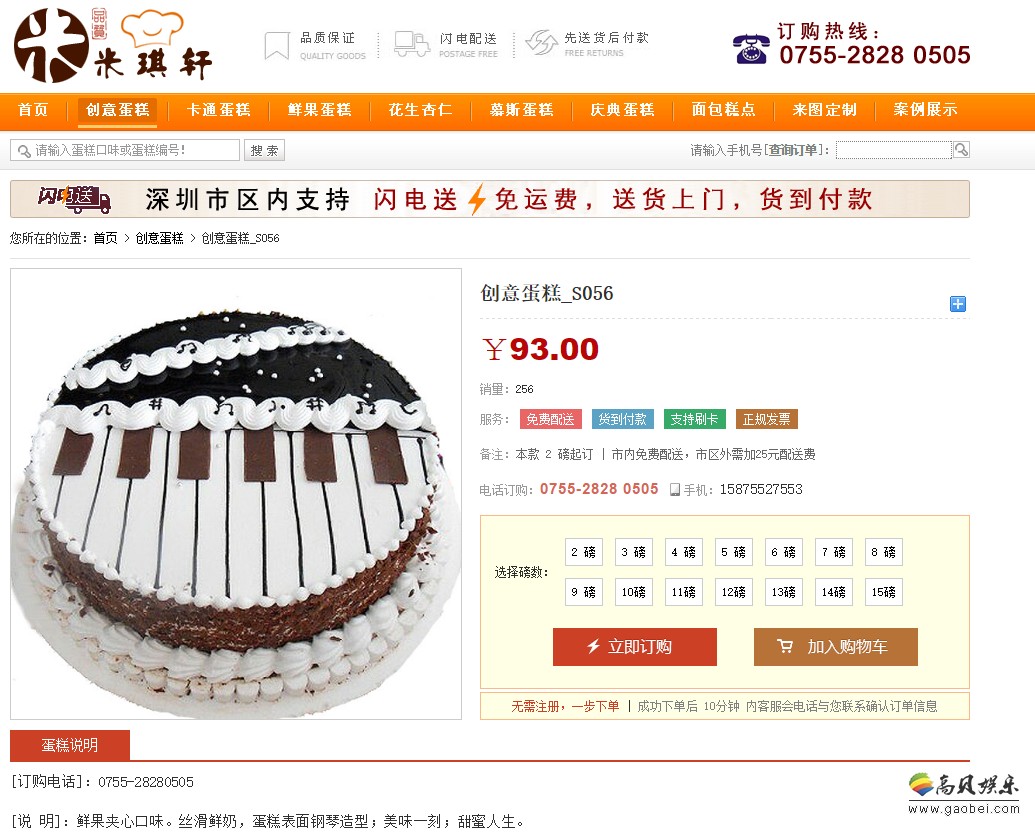Click the flash delivery promo banner
The image size is (1035, 832).
[x=490, y=199]
